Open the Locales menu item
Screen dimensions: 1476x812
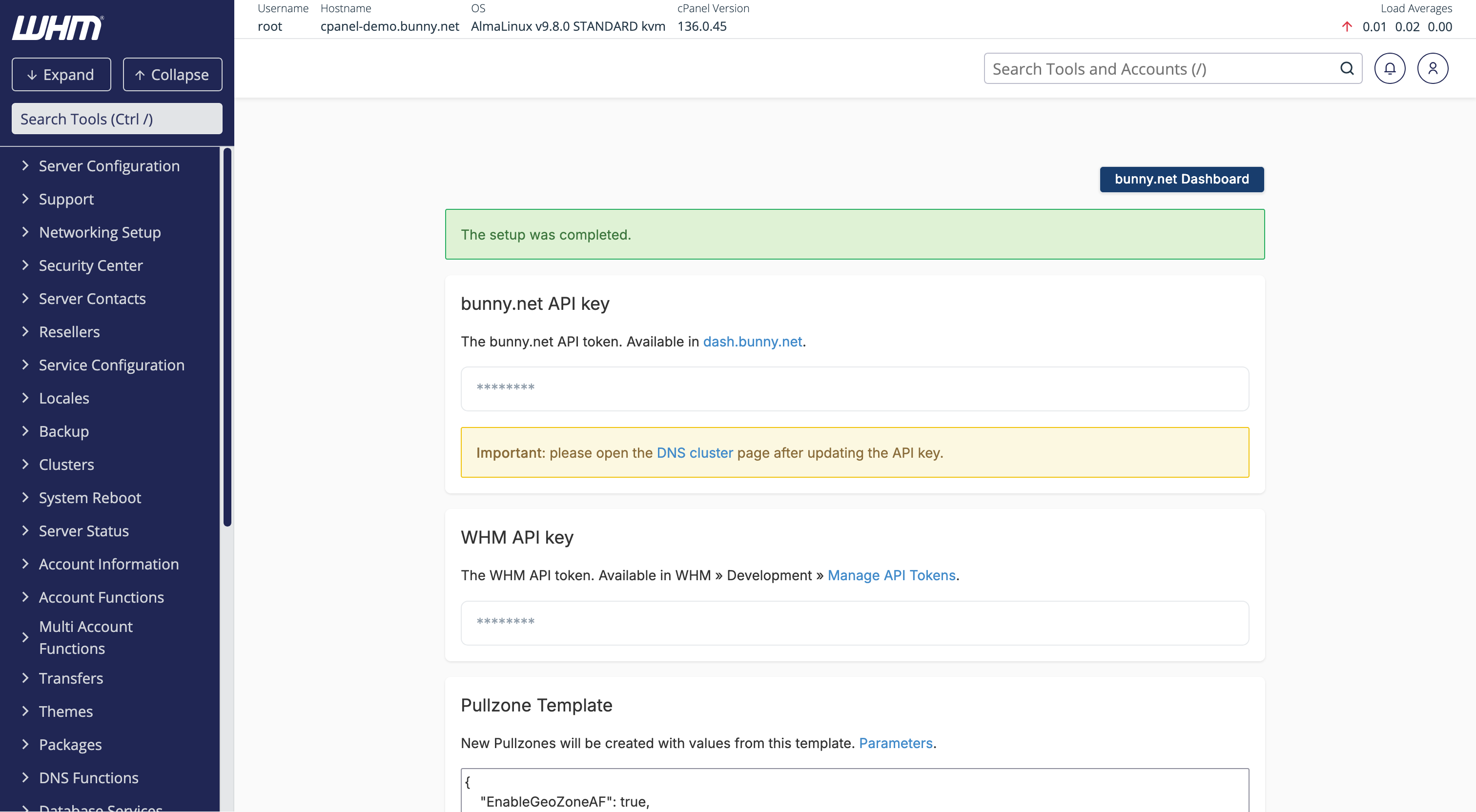pos(64,398)
